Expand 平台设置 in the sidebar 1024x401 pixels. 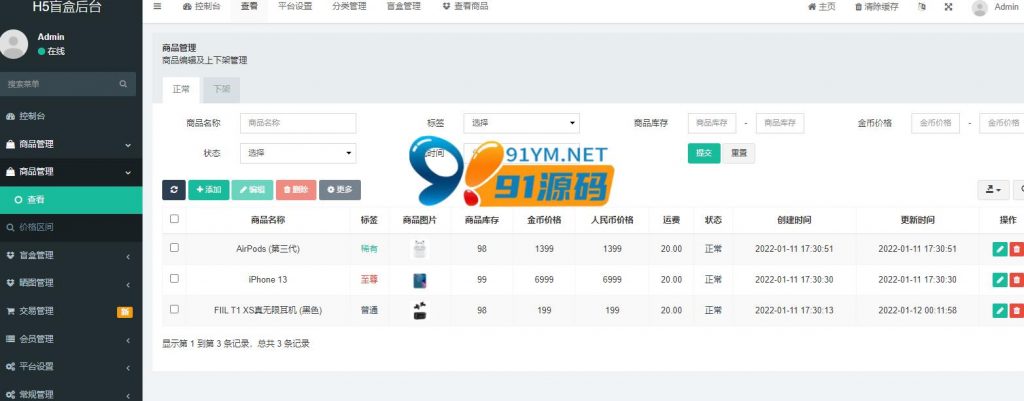click(71, 367)
